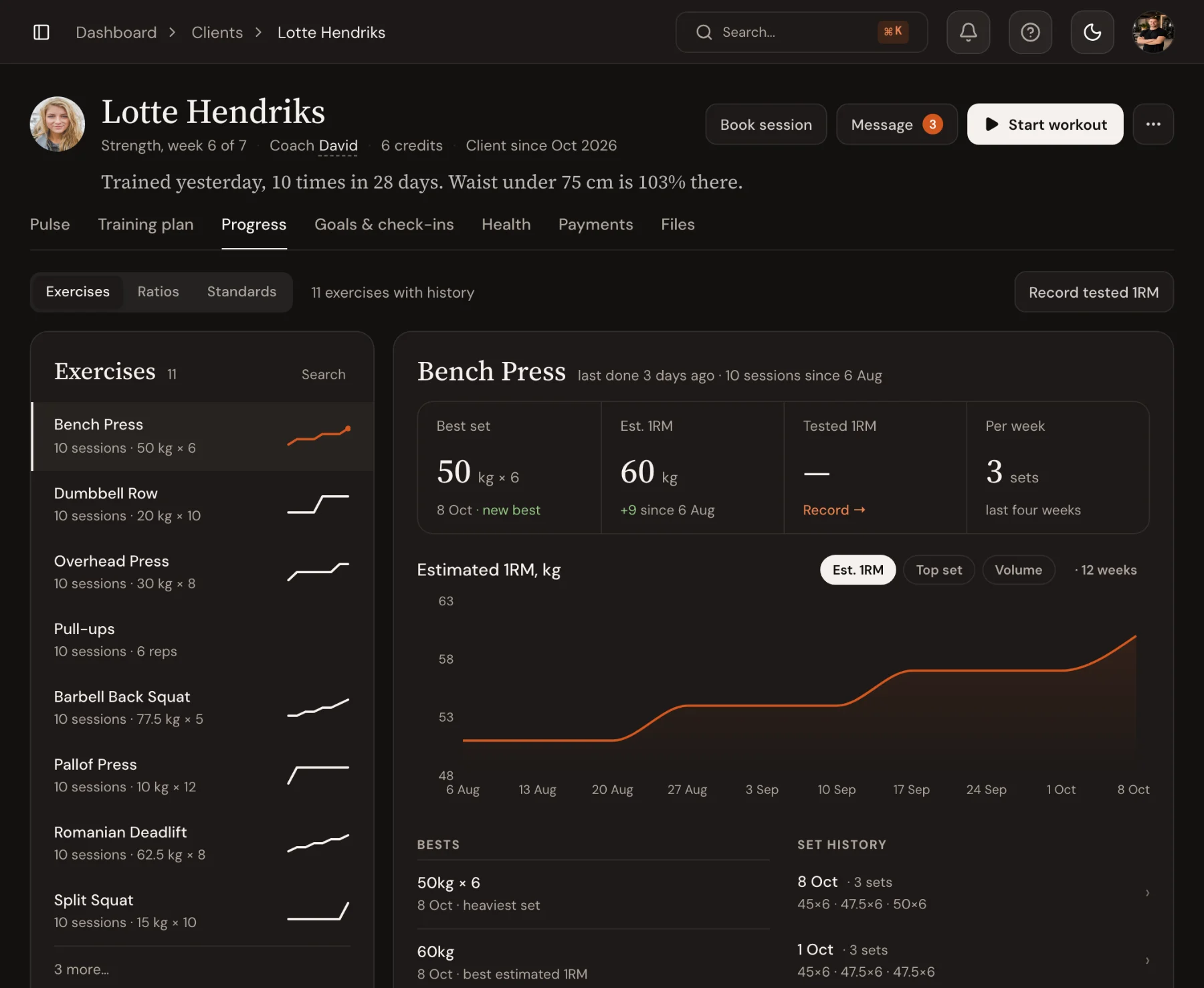The image size is (1204, 988).
Task: Expand the 3 more… exercises link
Action: pyautogui.click(x=82, y=969)
